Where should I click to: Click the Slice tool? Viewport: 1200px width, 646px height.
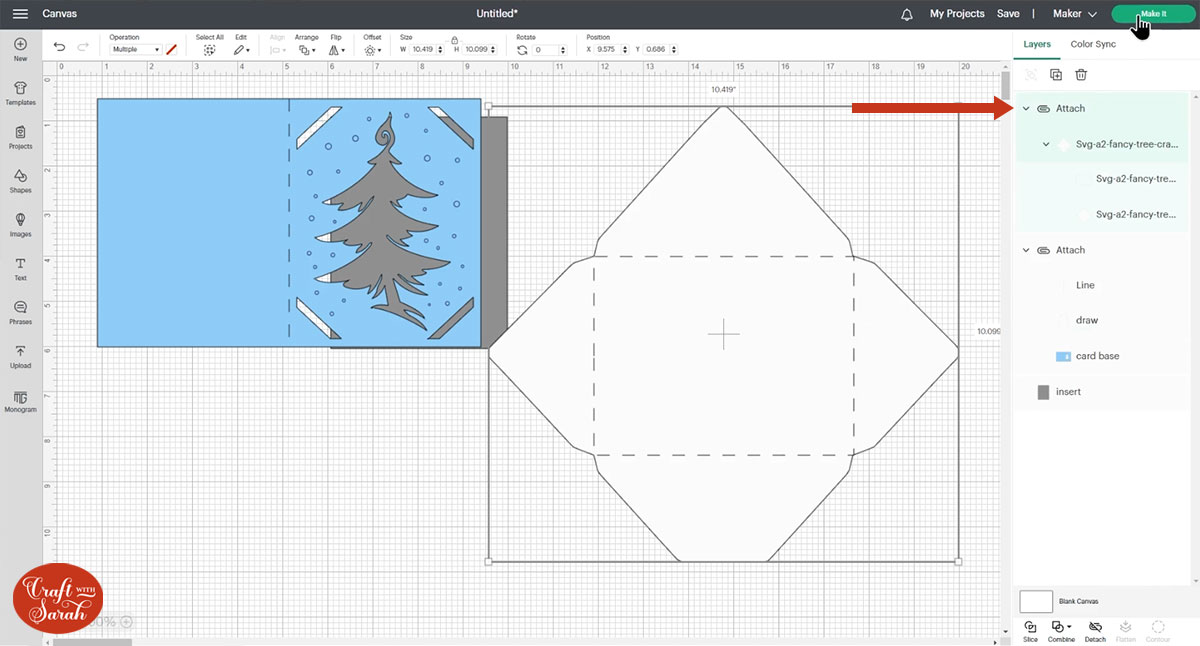1030,628
